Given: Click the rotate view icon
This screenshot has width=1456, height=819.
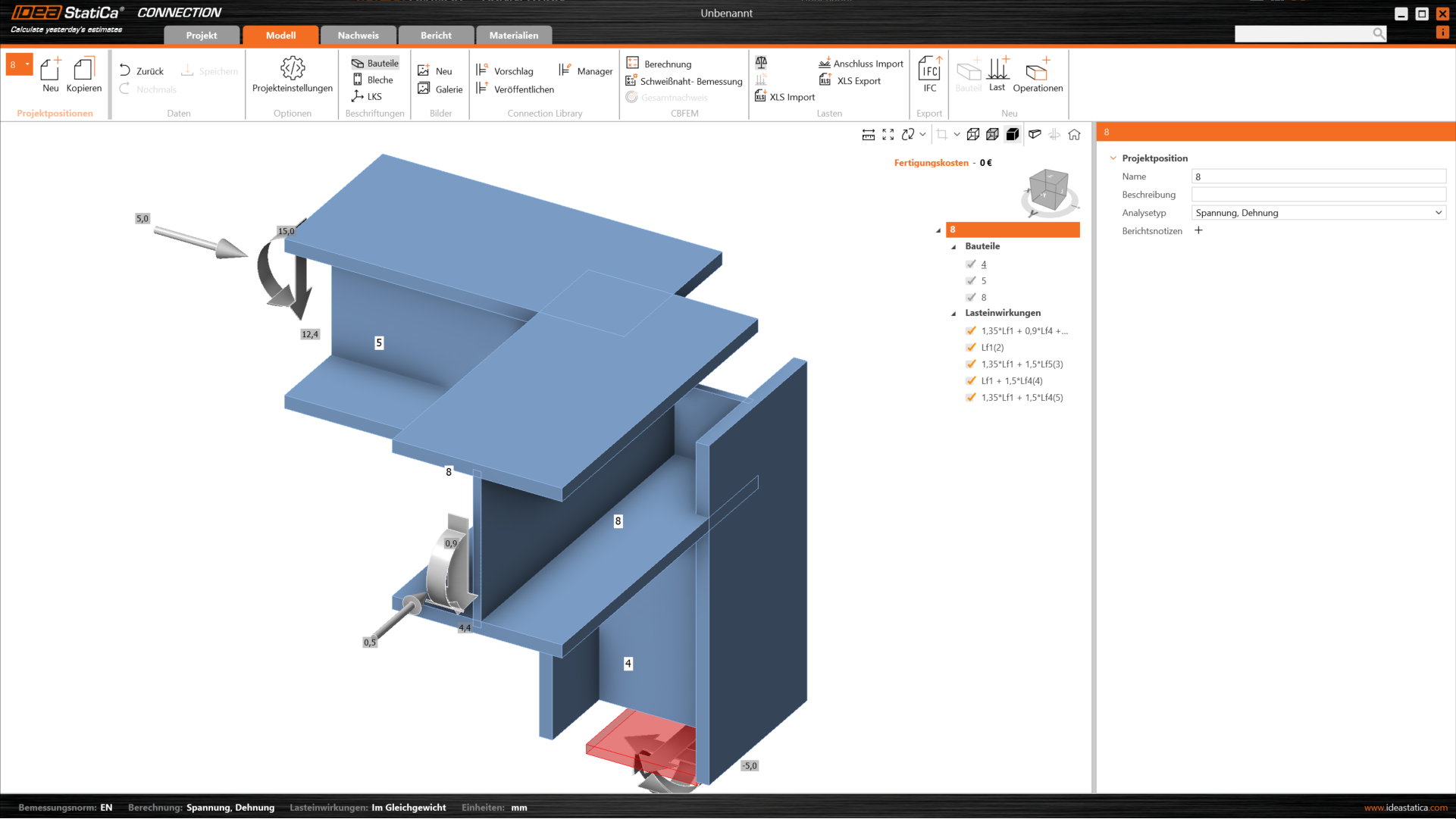Looking at the screenshot, I should tap(908, 134).
